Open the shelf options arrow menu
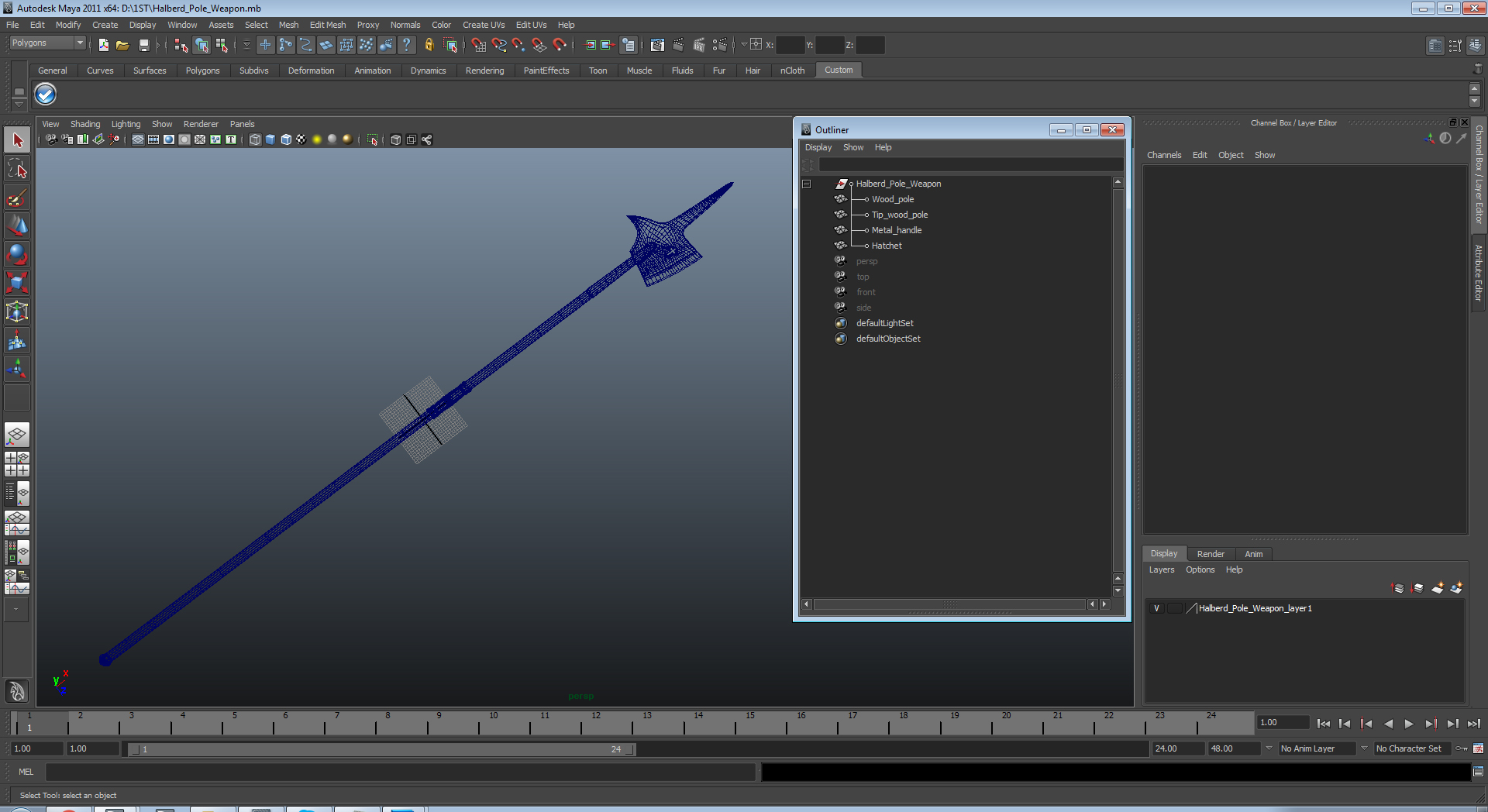The image size is (1488, 812). pyautogui.click(x=19, y=103)
